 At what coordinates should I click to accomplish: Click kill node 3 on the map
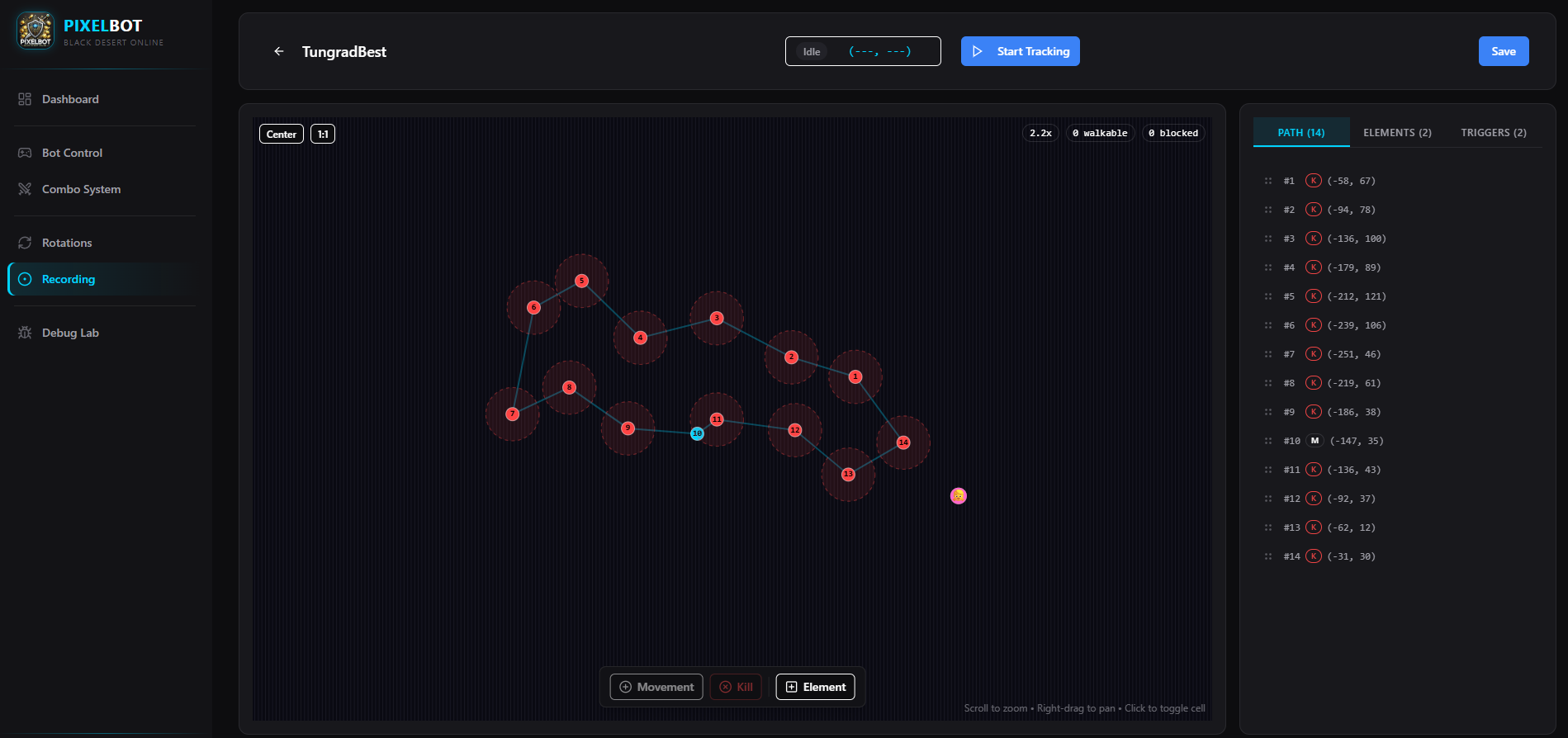(717, 318)
